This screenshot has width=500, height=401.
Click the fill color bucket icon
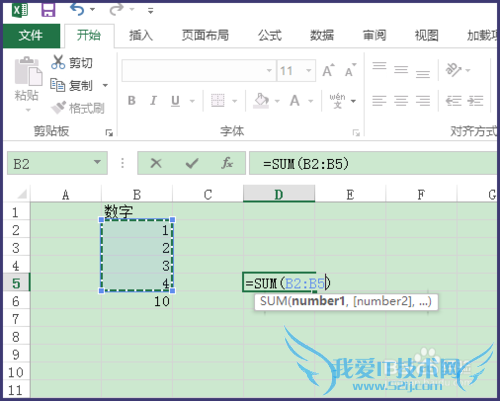pyautogui.click(x=261, y=101)
